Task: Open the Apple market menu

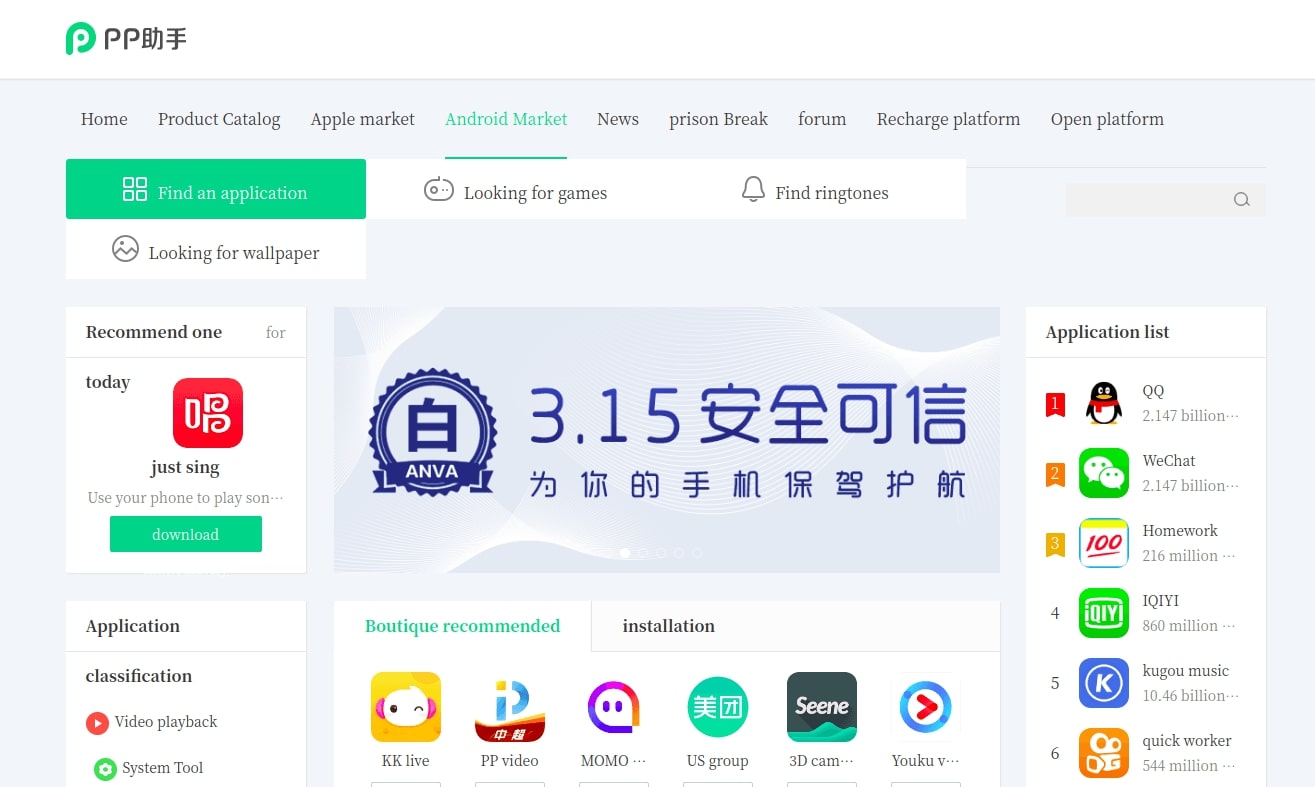Action: point(362,119)
